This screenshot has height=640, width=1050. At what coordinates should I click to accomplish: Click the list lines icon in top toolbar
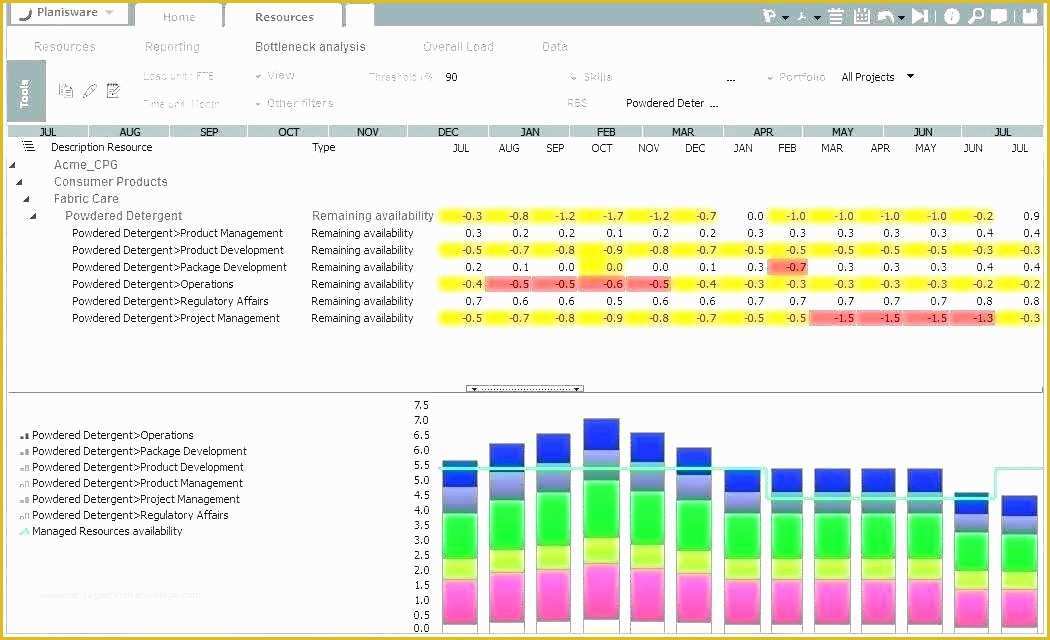coord(836,16)
